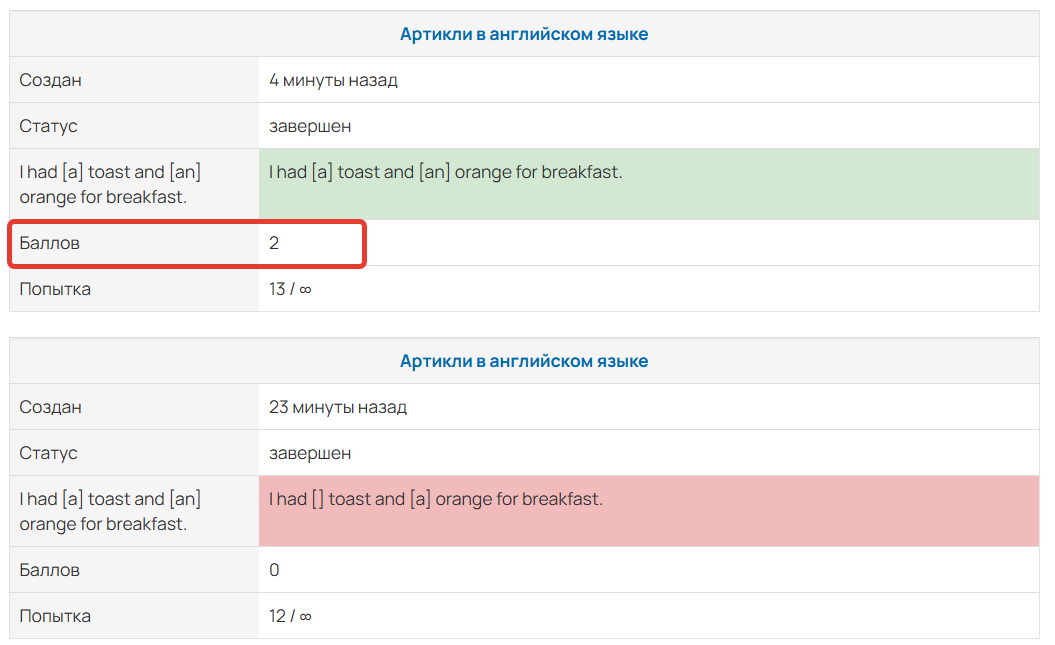Click the '4 минуты назад' created value
Image resolution: width=1055 pixels, height=645 pixels.
pos(333,80)
